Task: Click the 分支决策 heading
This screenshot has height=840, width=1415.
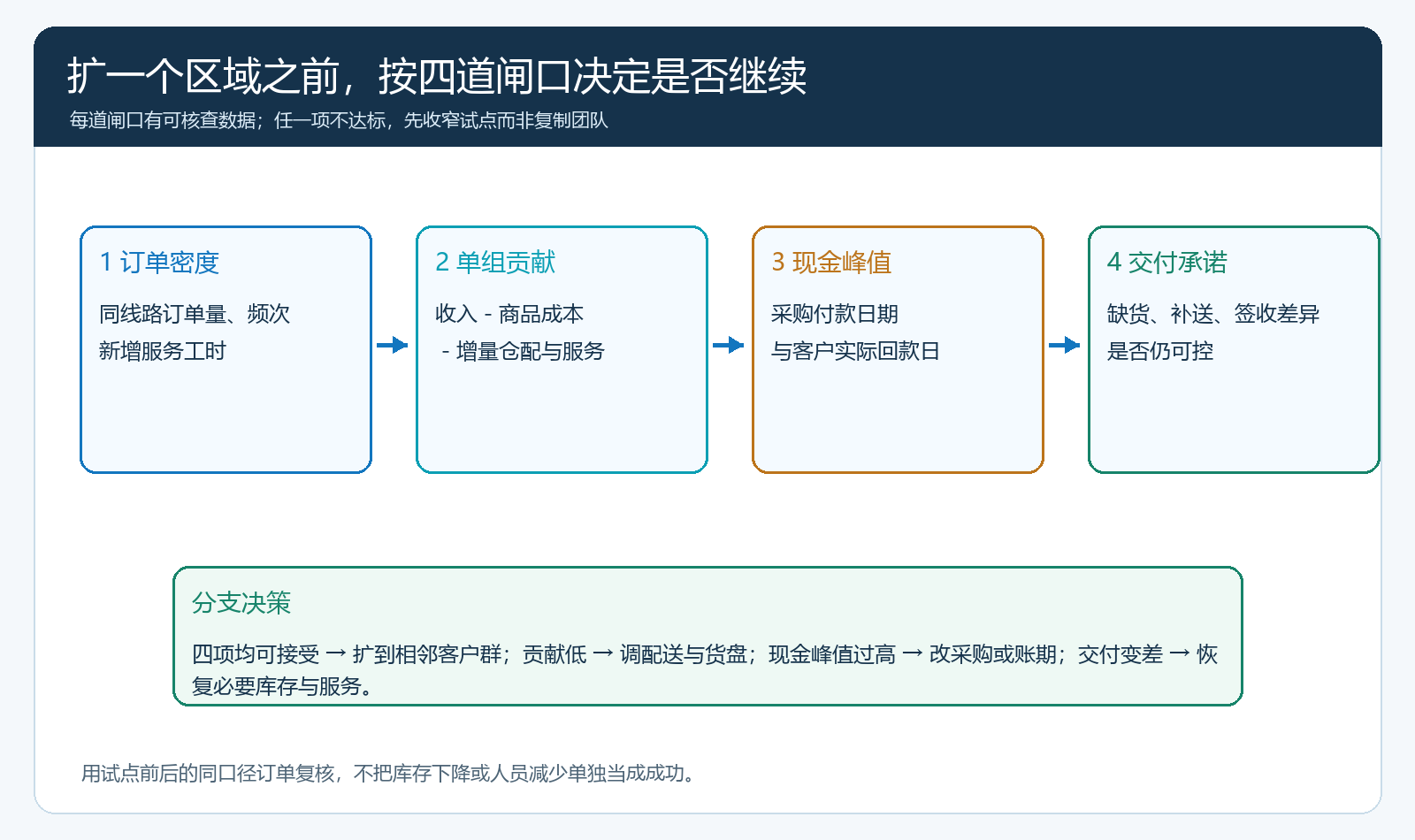Action: pyautogui.click(x=241, y=603)
